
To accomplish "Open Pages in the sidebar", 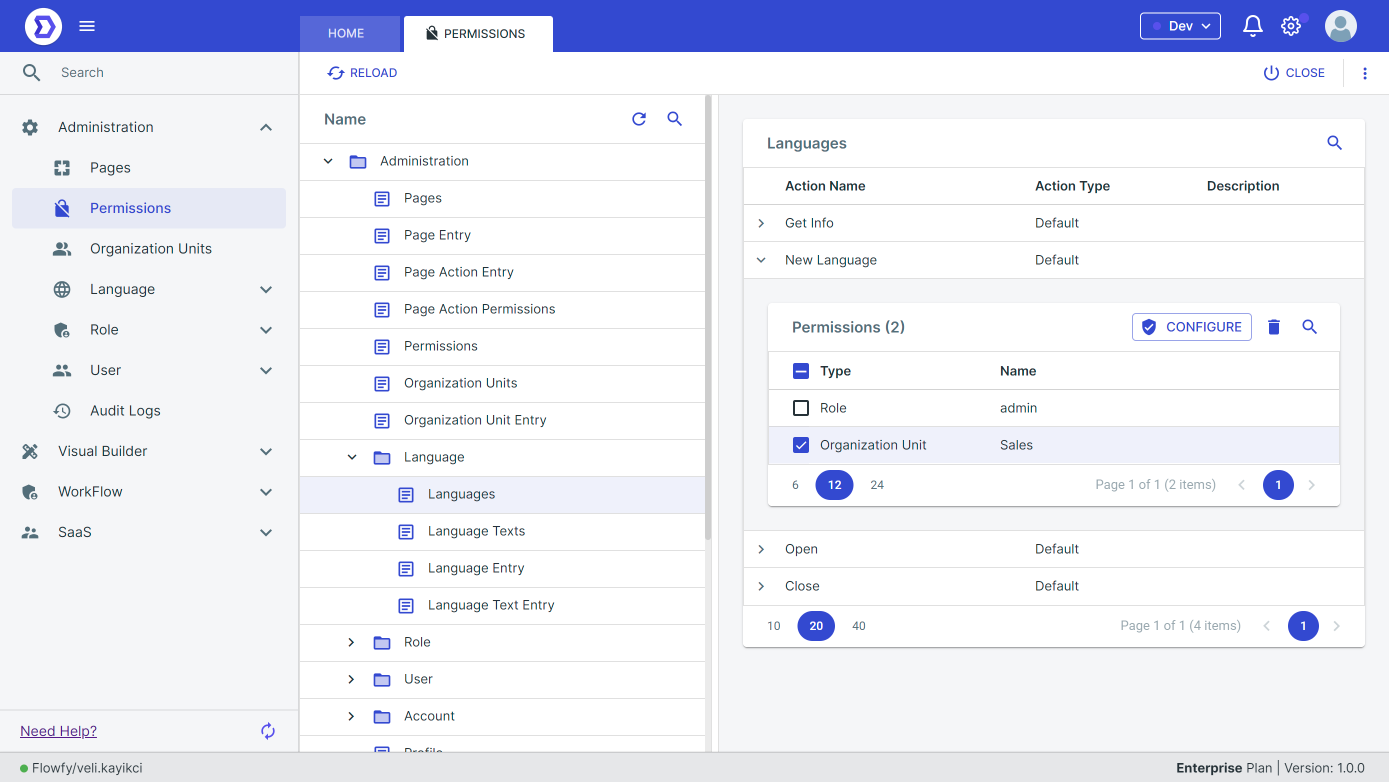I will click(x=149, y=168).
